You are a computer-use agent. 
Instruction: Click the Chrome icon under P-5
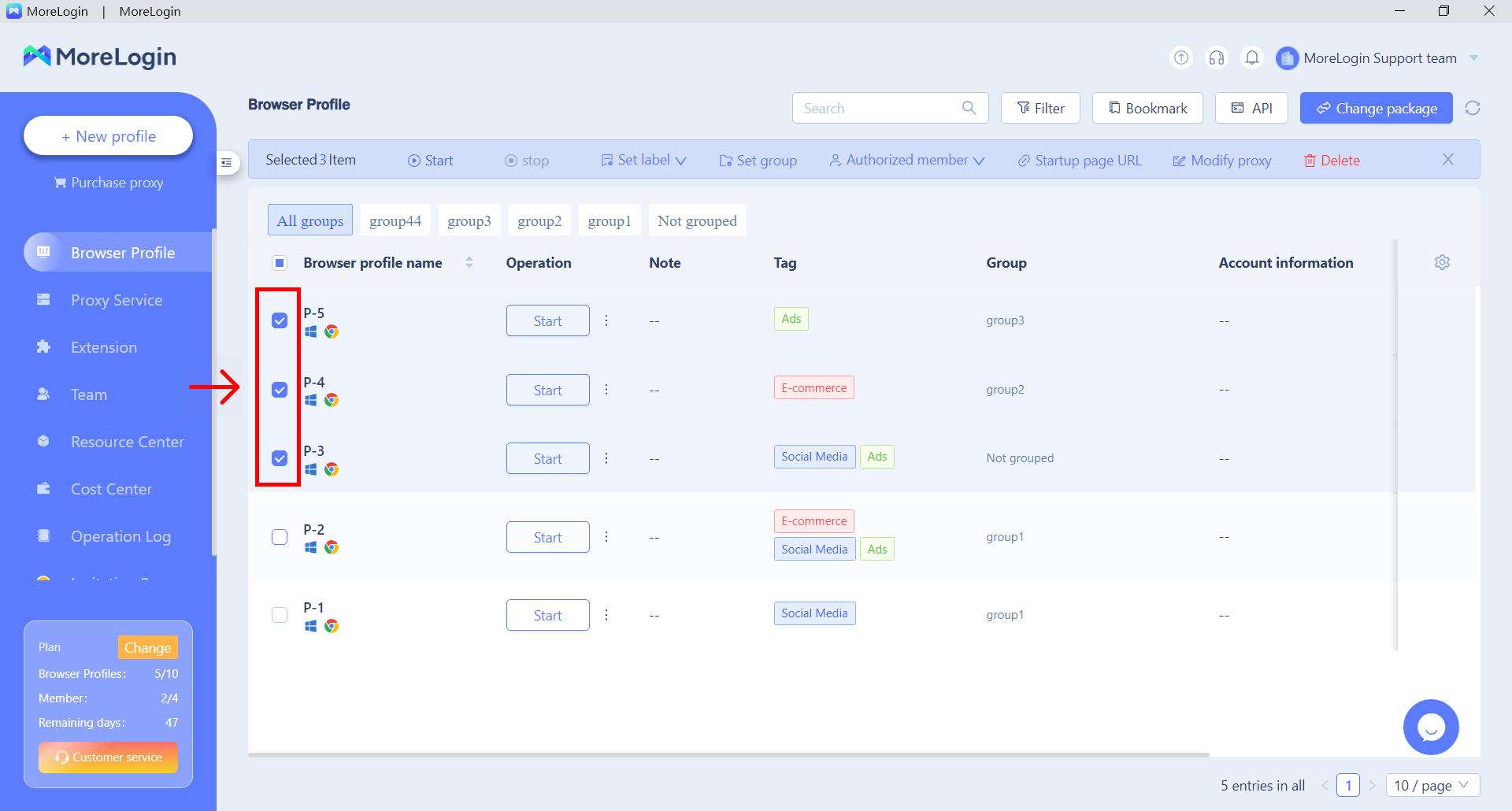332,331
